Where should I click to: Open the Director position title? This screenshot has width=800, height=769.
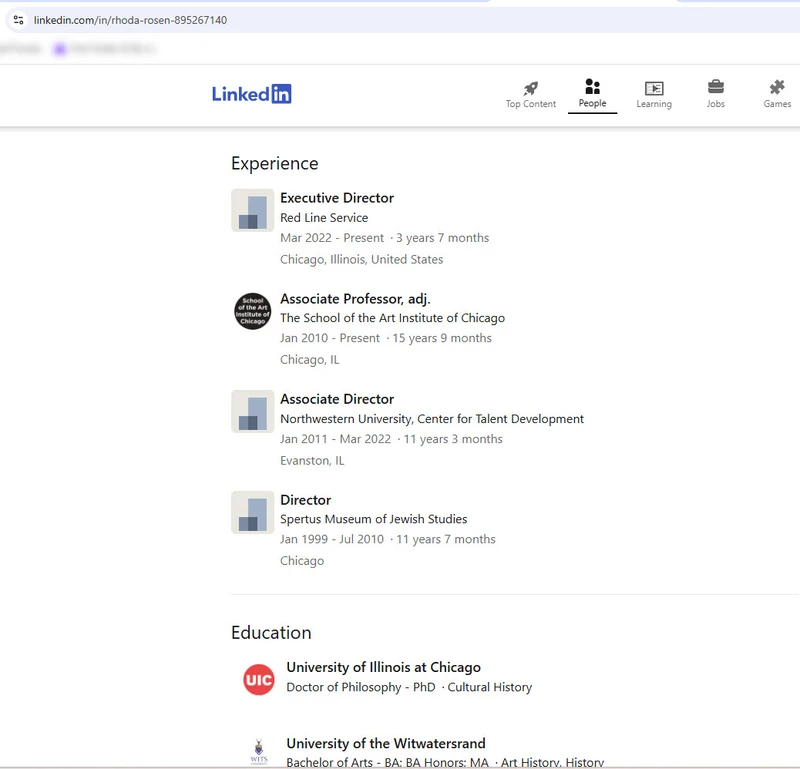(x=306, y=500)
